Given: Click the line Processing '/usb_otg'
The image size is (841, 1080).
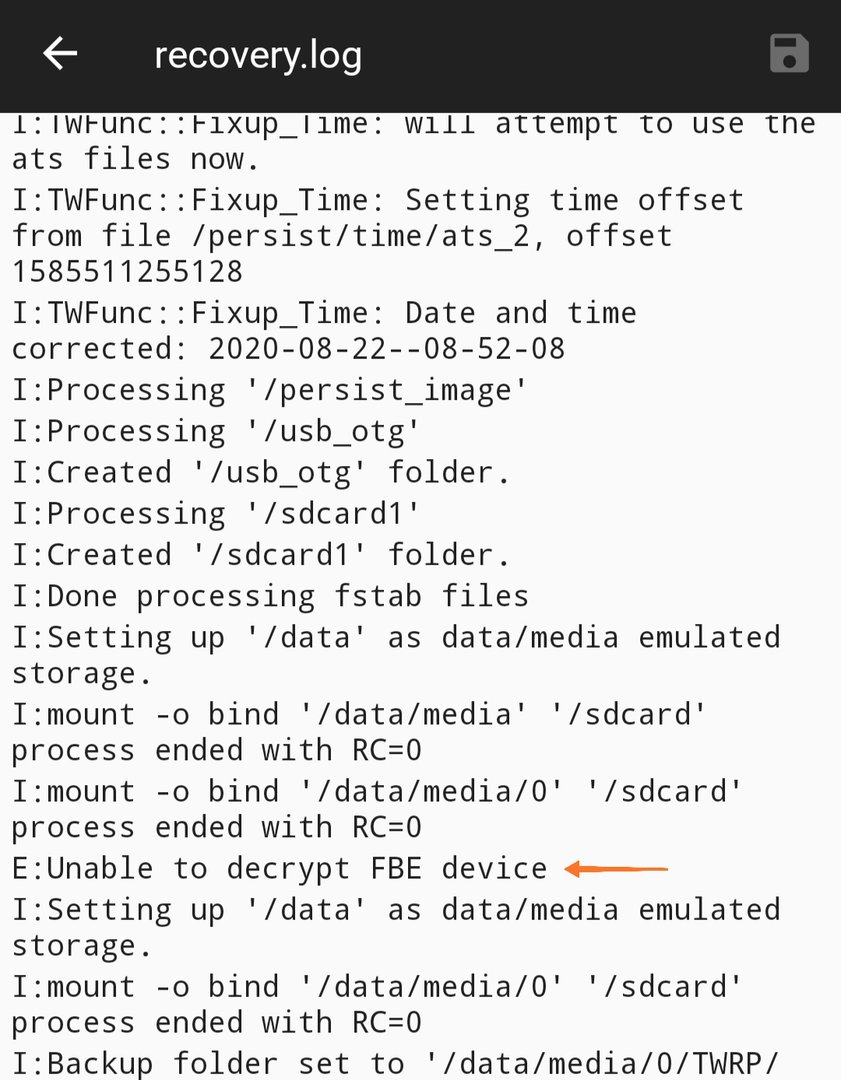Looking at the screenshot, I should [x=216, y=432].
